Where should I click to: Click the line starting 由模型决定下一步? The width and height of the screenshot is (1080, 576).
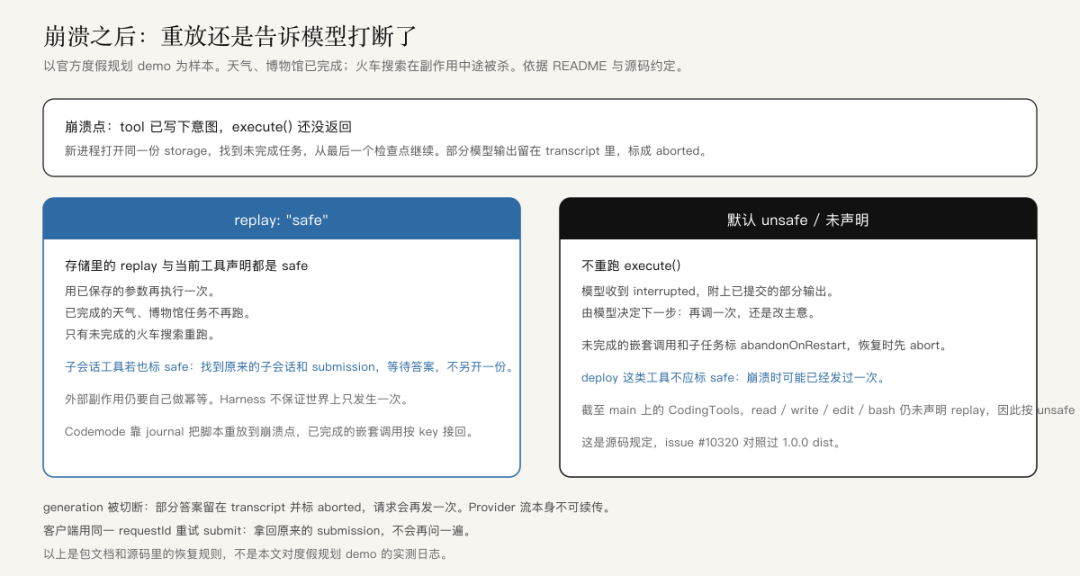[699, 313]
